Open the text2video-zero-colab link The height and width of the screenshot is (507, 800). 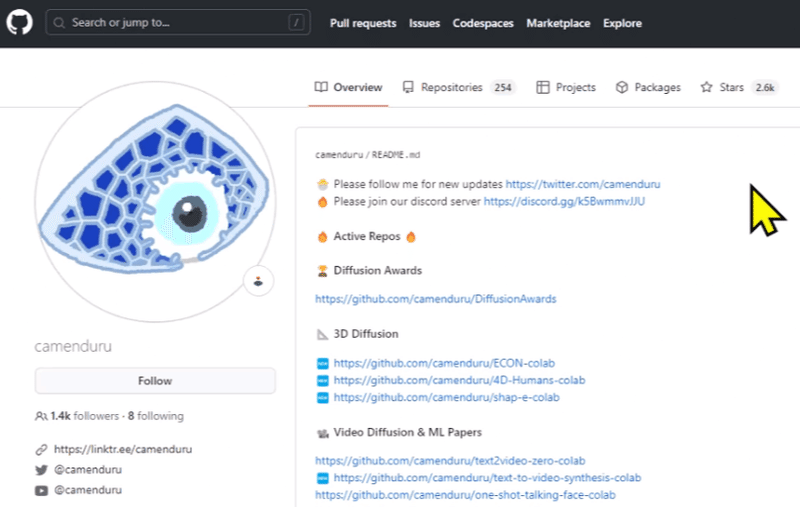(x=450, y=461)
